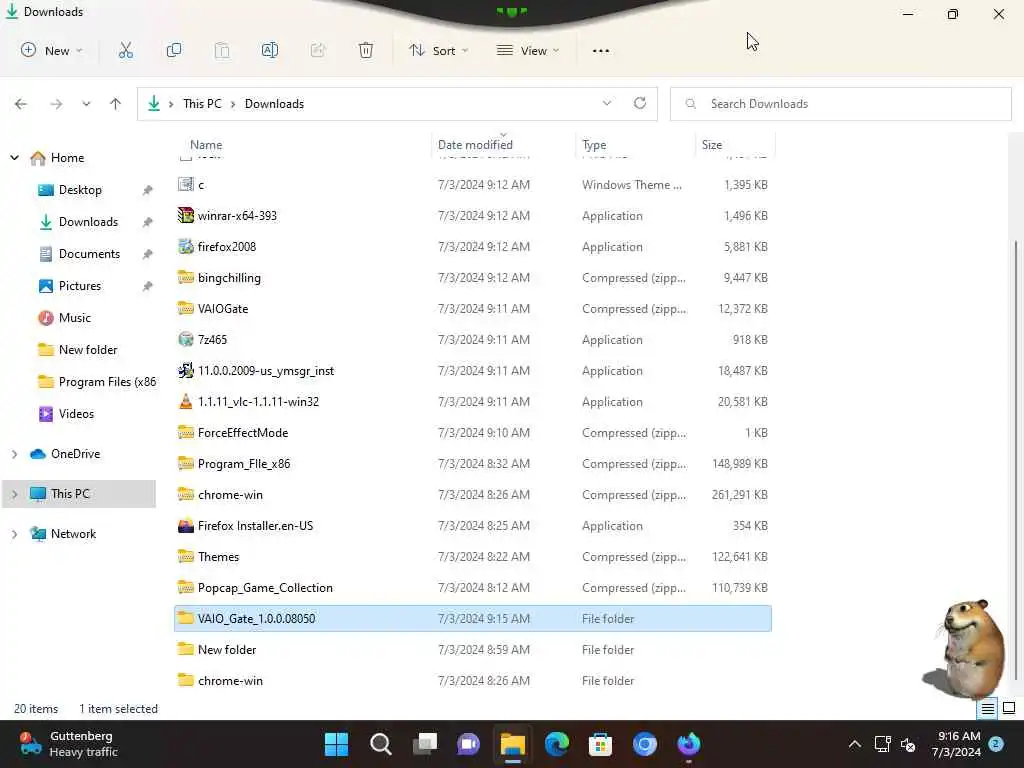Select Pictures in navigation pane
Viewport: 1024px width, 768px height.
[x=80, y=286]
